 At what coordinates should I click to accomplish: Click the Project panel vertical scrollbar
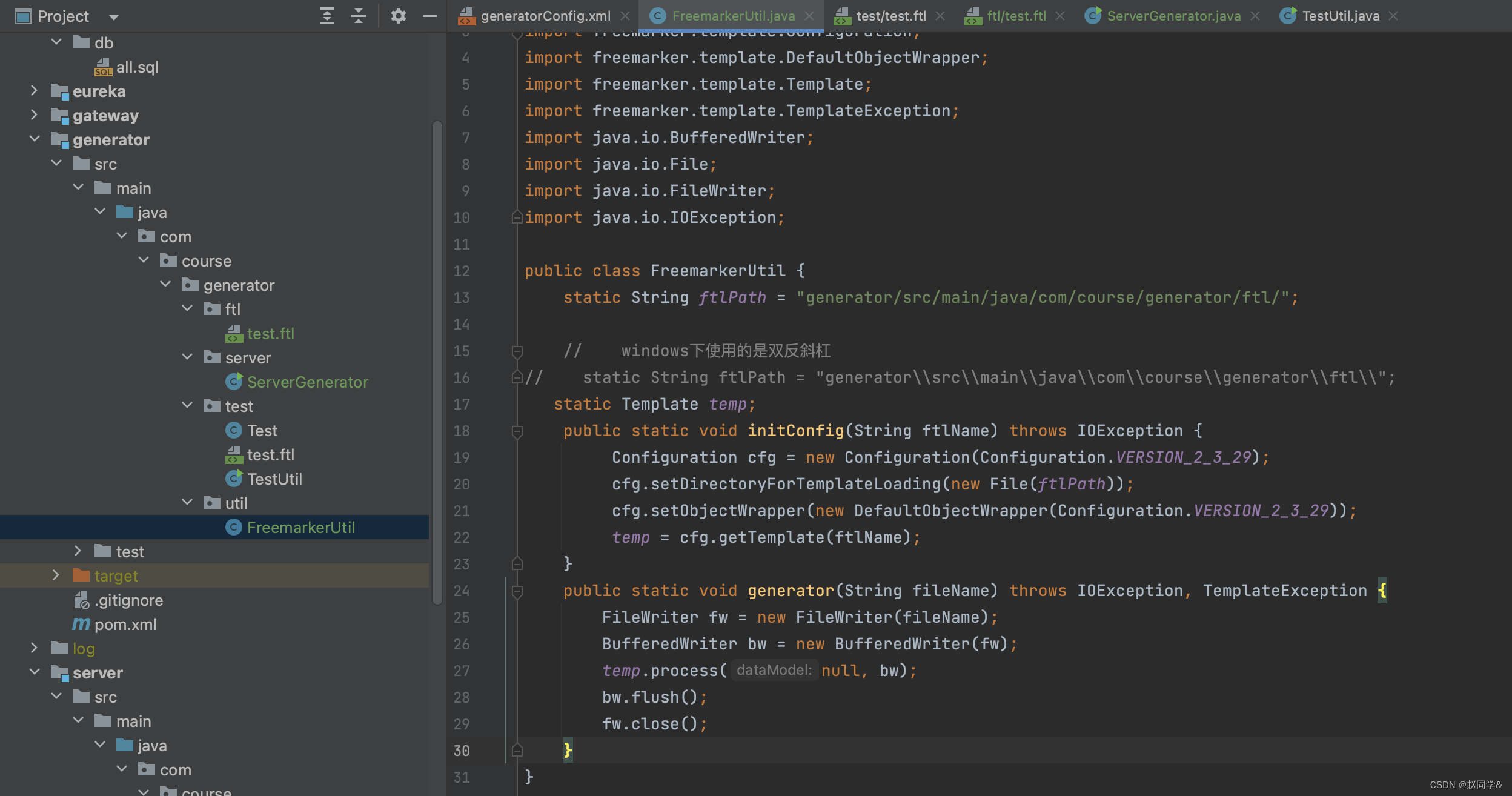(x=437, y=363)
